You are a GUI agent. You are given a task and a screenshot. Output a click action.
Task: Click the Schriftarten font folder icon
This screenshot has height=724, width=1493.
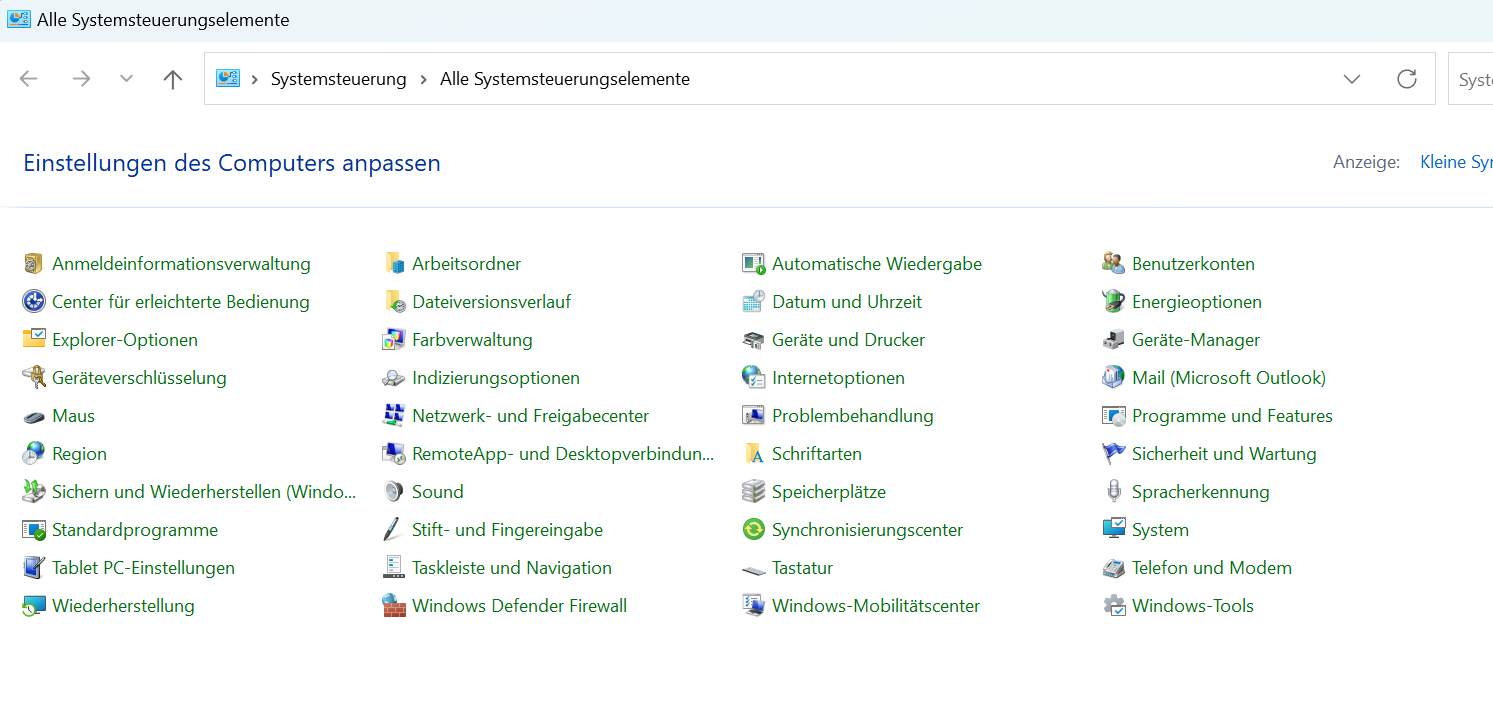coord(754,454)
